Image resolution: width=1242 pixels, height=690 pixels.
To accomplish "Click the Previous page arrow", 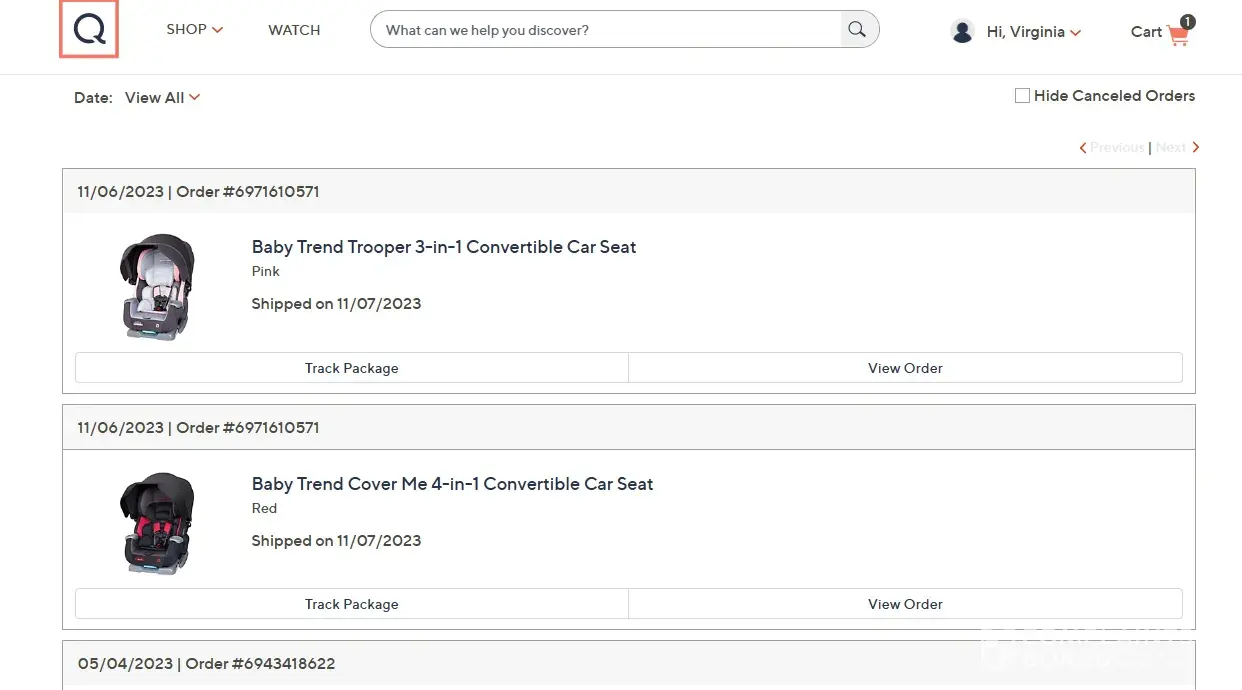I will (1083, 148).
